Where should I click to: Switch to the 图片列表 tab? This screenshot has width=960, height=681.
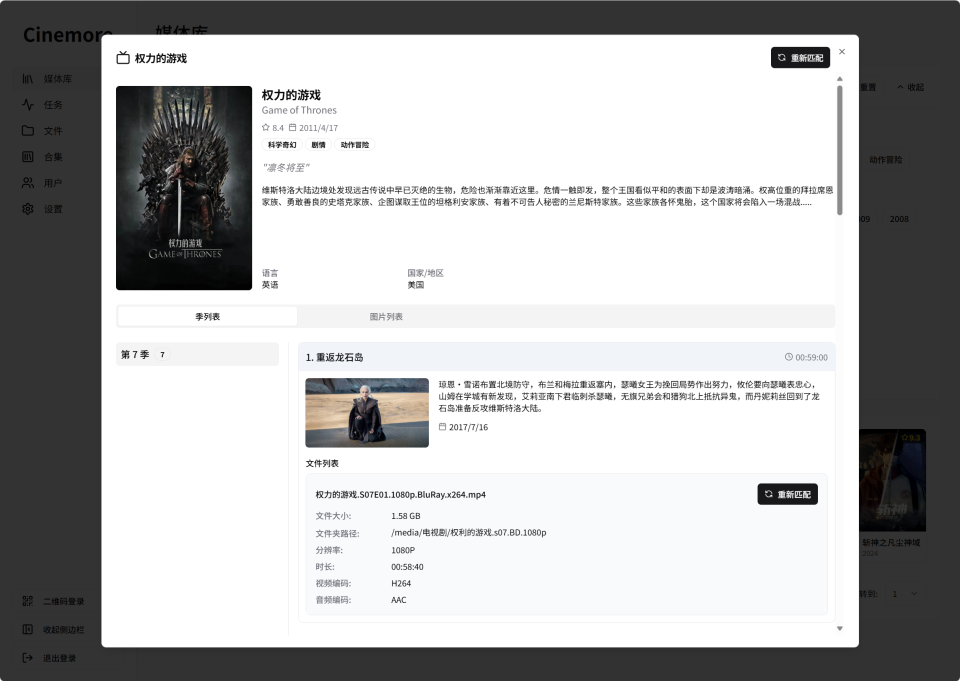coord(386,317)
